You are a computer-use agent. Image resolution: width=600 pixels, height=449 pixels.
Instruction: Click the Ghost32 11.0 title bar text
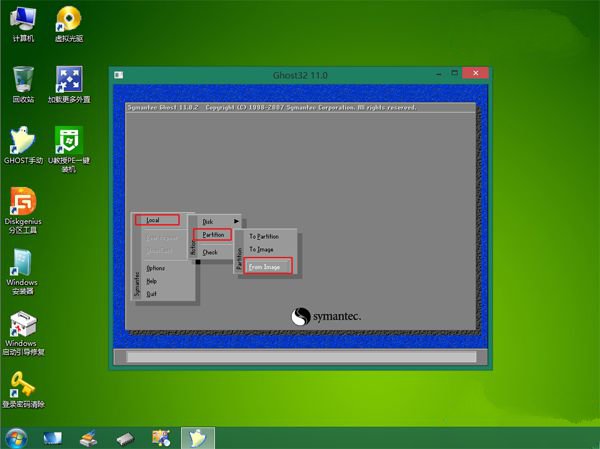[x=300, y=75]
